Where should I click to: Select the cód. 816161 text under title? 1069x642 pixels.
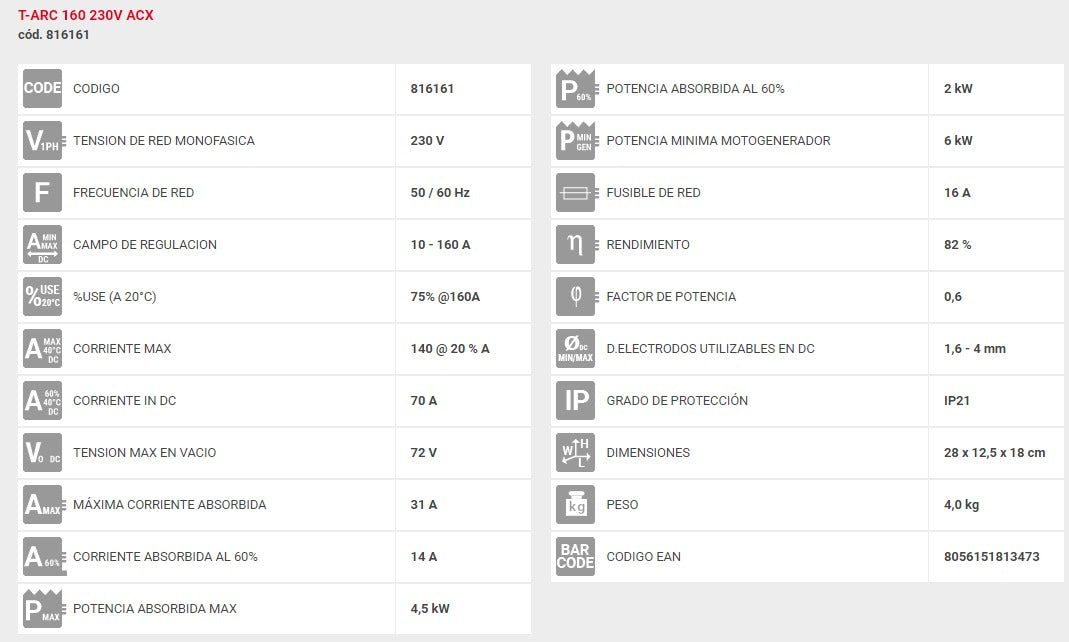(54, 35)
